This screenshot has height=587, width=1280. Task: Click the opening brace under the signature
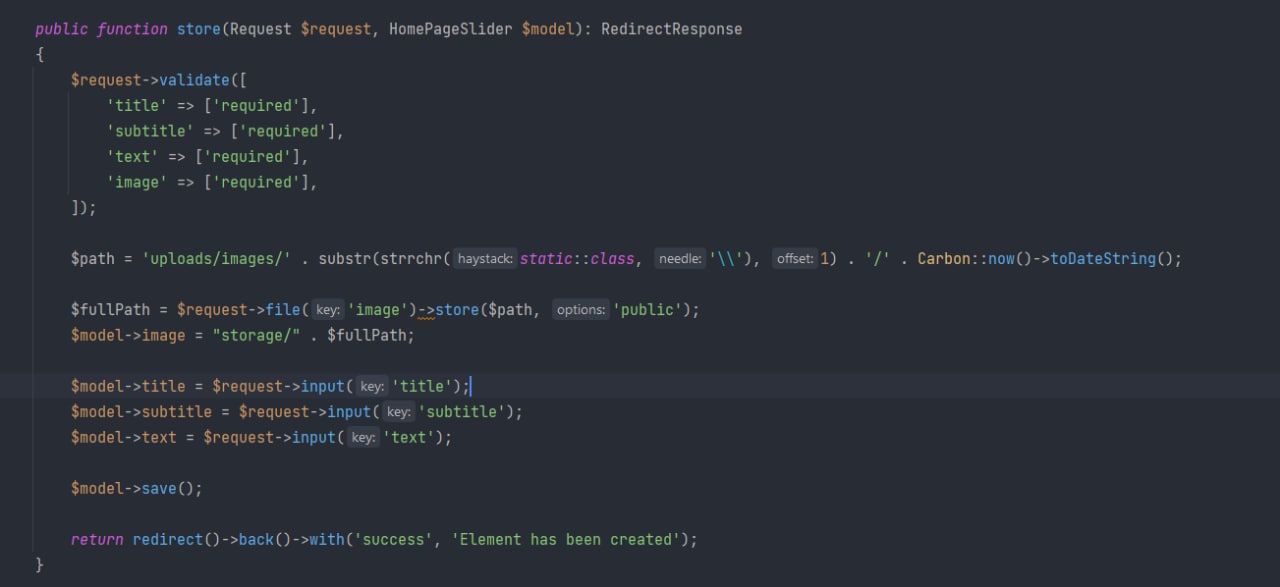click(40, 55)
